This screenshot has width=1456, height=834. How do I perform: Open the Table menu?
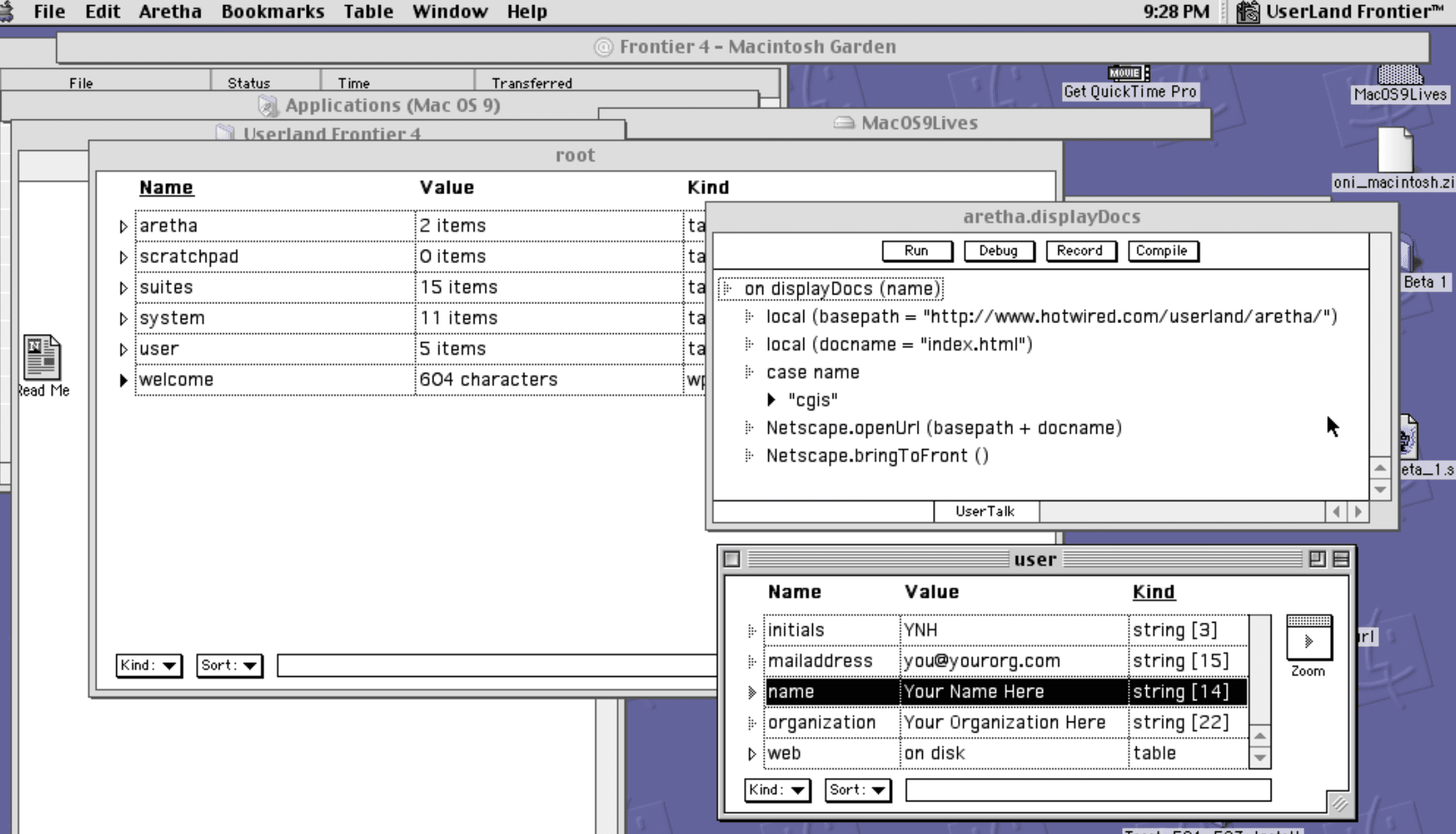point(368,11)
